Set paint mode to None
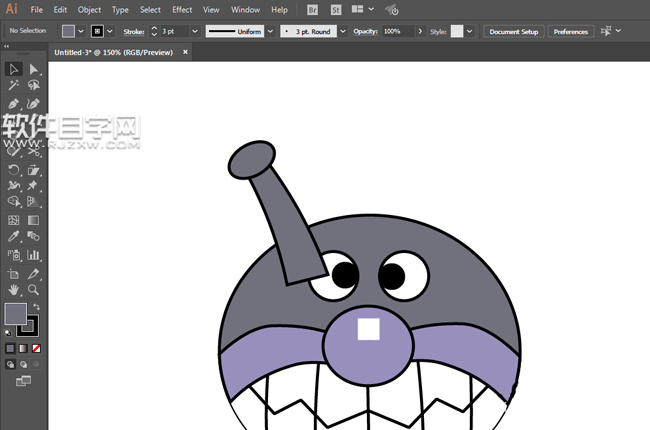This screenshot has height=430, width=650. pyautogui.click(x=37, y=348)
